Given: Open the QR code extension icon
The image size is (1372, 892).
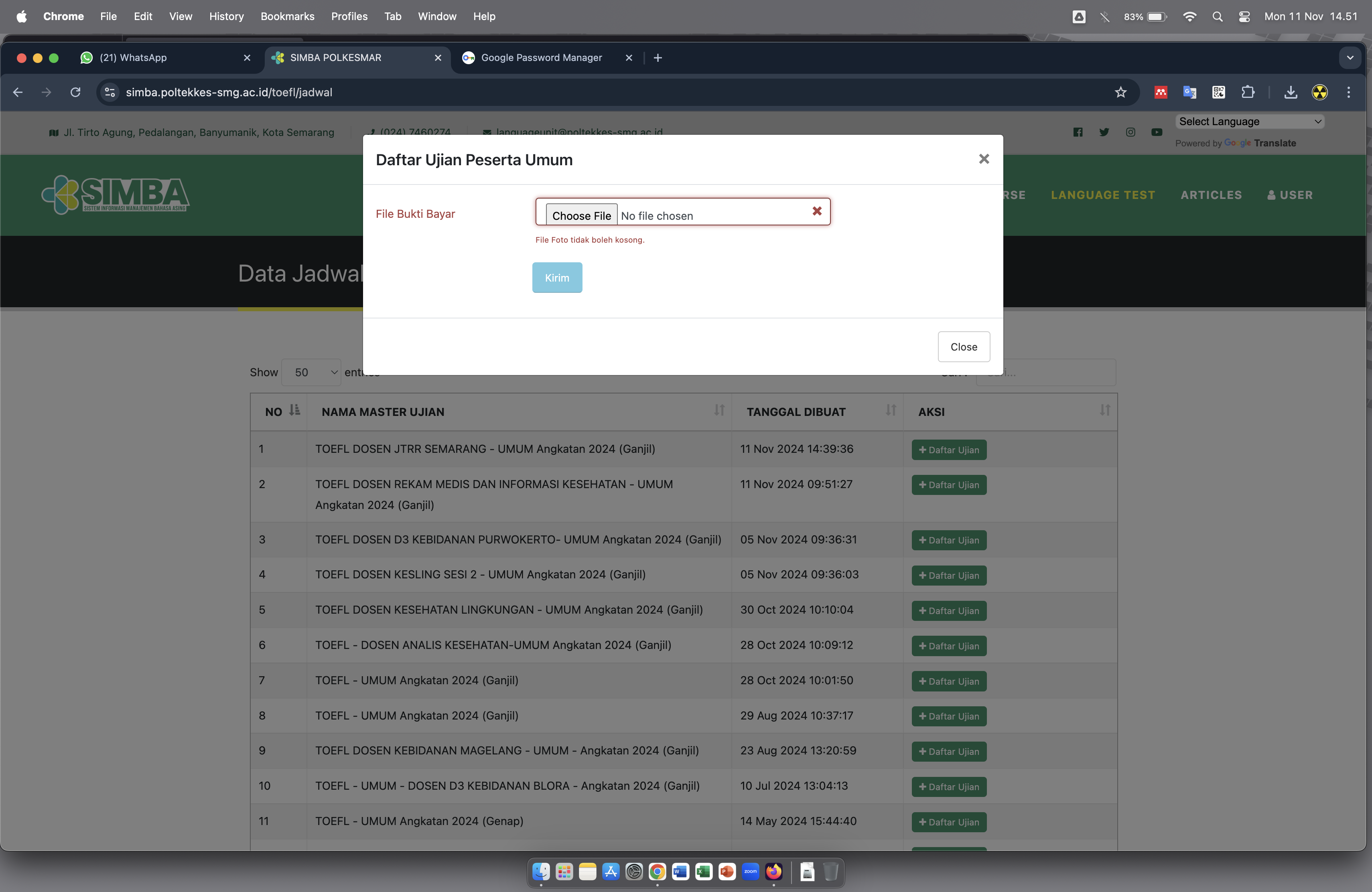Looking at the screenshot, I should [1219, 92].
